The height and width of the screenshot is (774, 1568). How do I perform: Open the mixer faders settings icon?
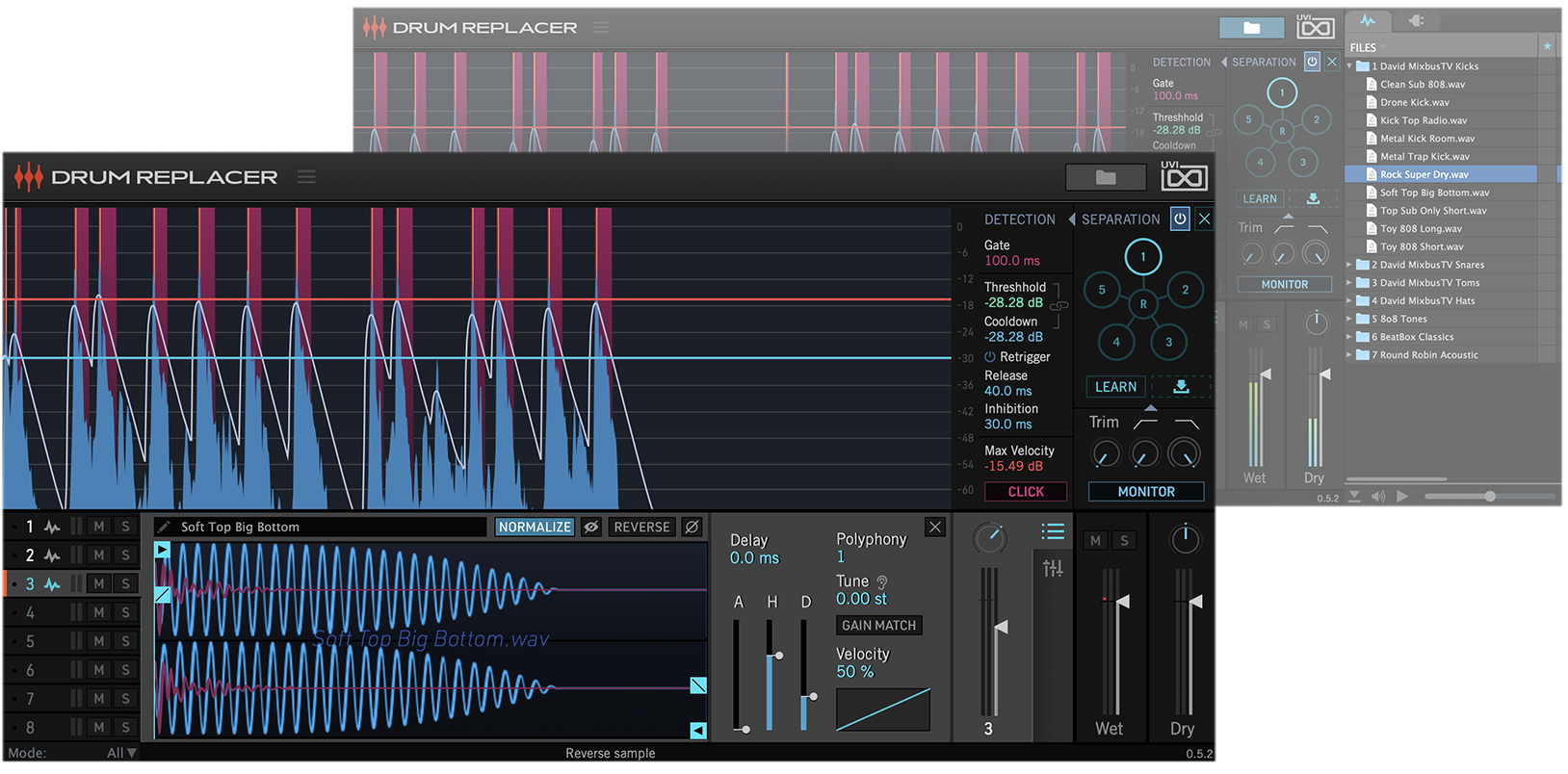pos(1053,569)
